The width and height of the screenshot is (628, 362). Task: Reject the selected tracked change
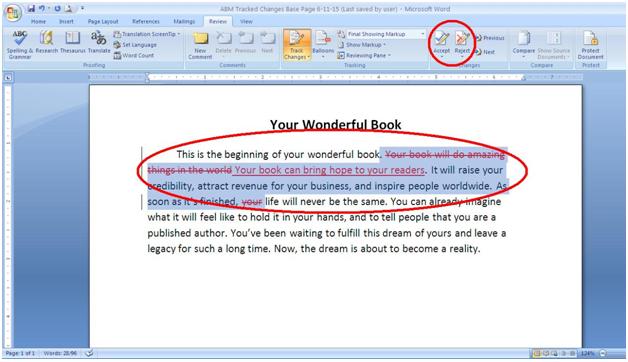(462, 44)
